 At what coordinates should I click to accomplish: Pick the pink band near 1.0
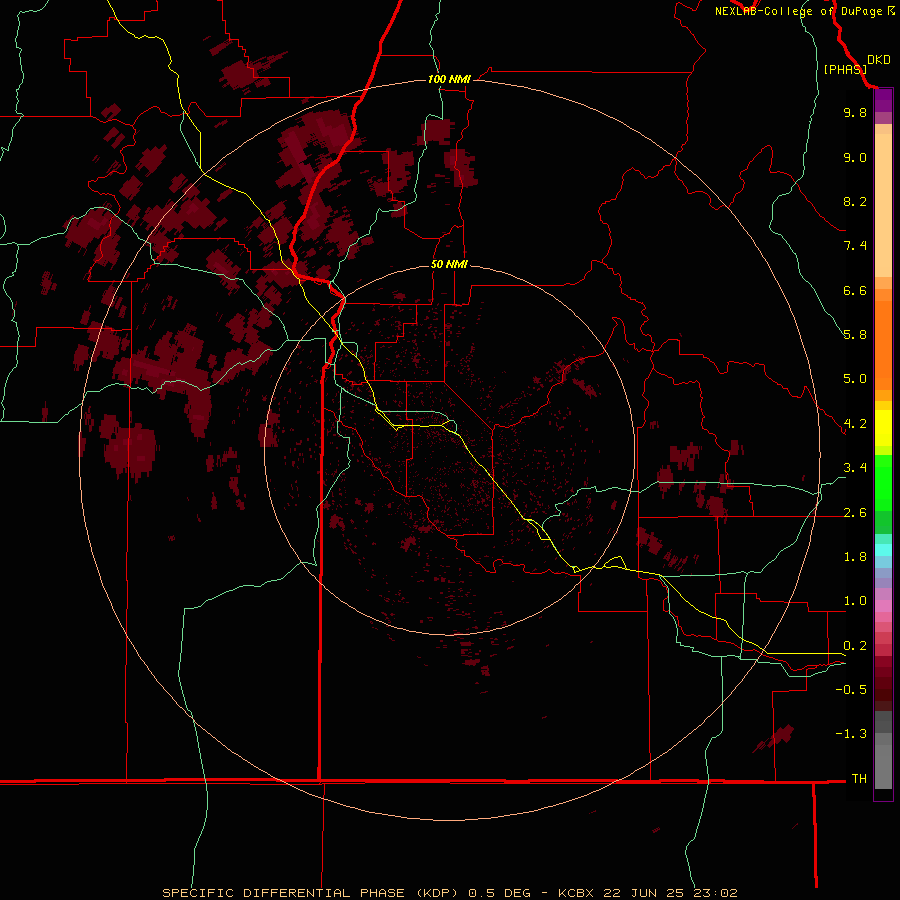coord(883,606)
